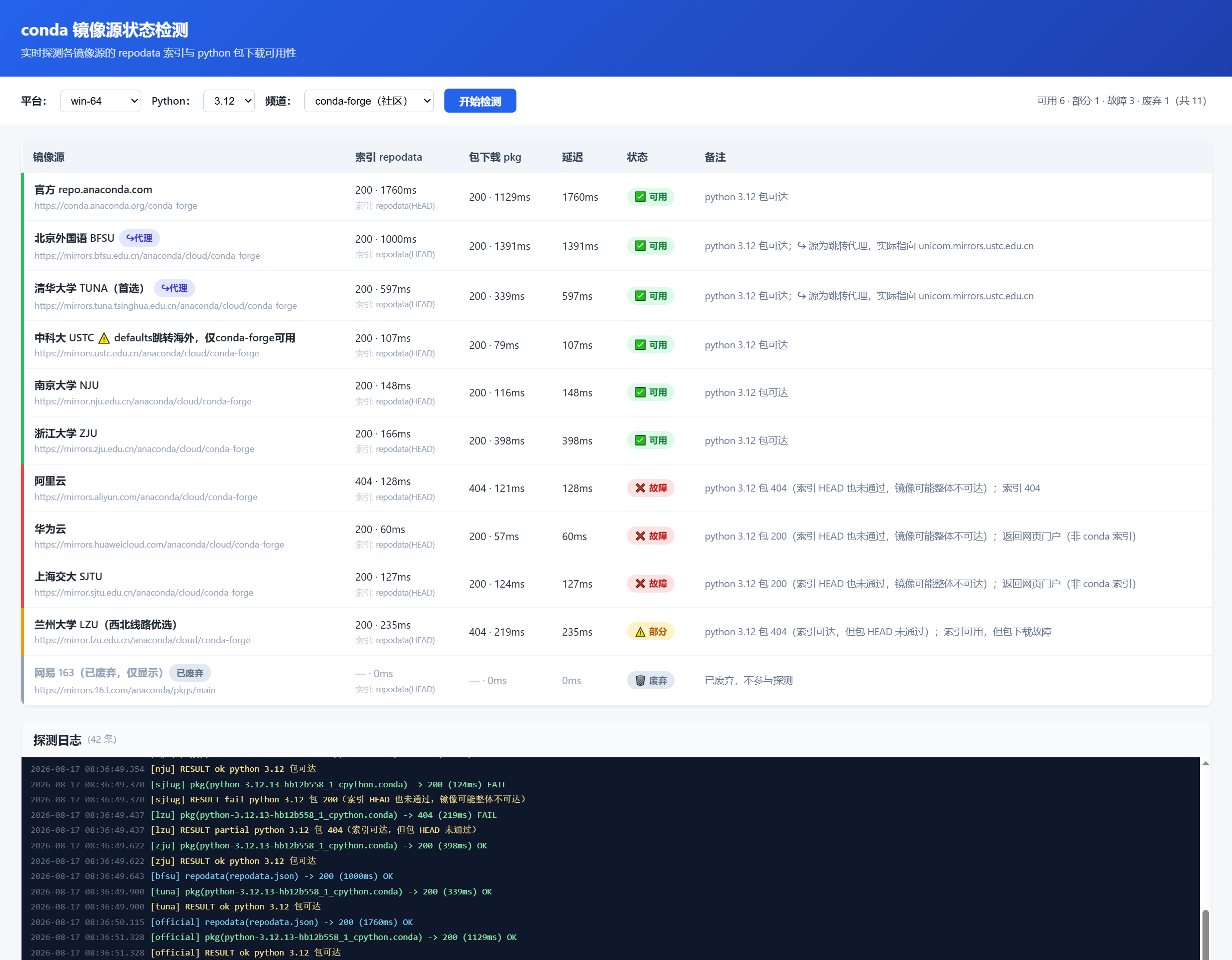
Task: Visit the mirrors.huaweicloud.com mirror URL
Action: 159,545
